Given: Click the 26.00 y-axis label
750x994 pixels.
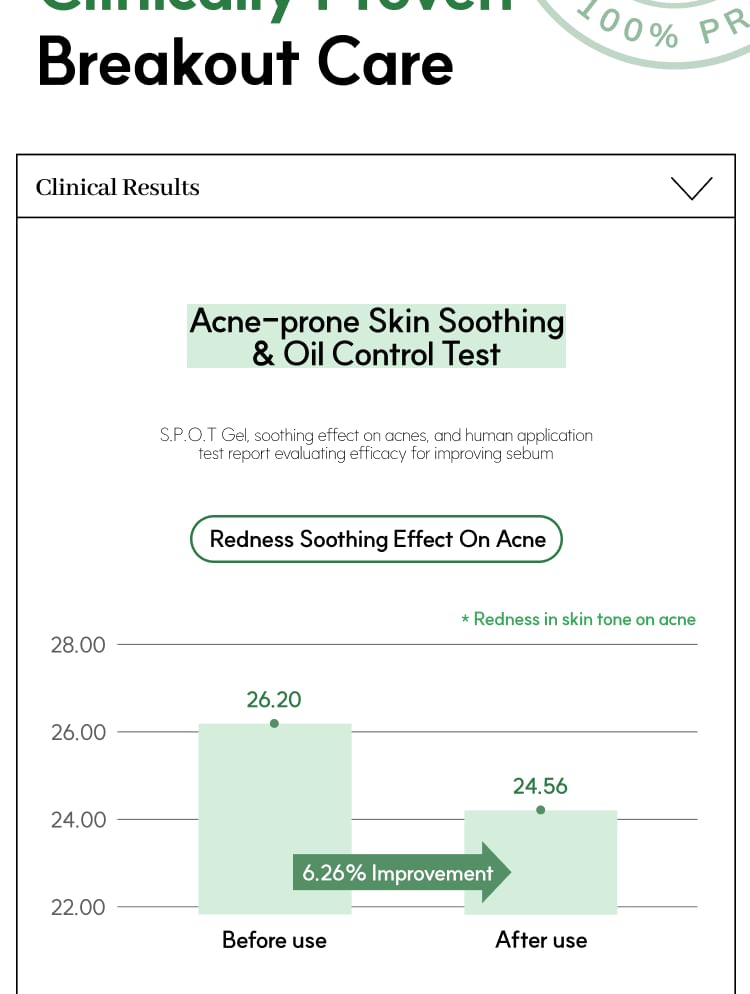Looking at the screenshot, I should coord(78,732).
